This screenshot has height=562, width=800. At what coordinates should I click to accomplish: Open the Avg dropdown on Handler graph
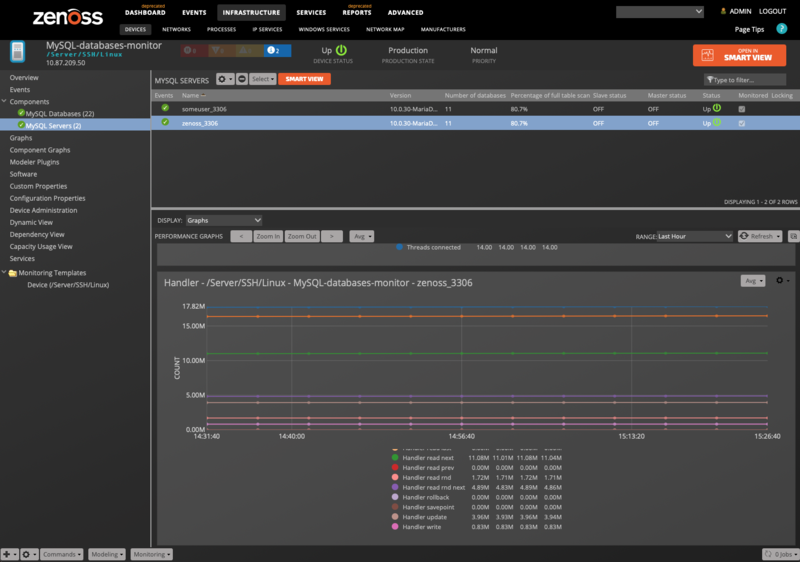pos(753,280)
